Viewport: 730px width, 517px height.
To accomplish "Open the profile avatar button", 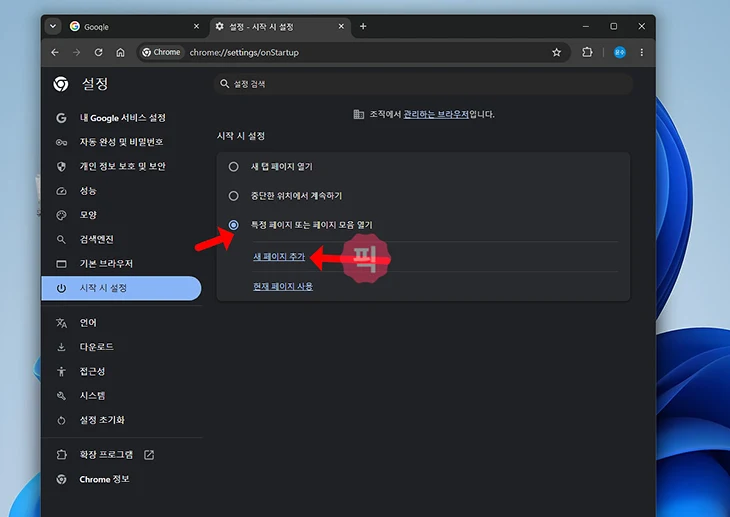I will point(619,52).
